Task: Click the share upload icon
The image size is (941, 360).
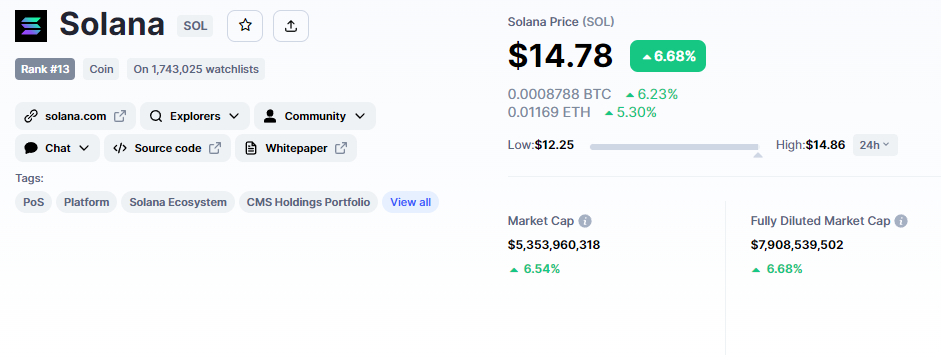Action: pos(291,26)
